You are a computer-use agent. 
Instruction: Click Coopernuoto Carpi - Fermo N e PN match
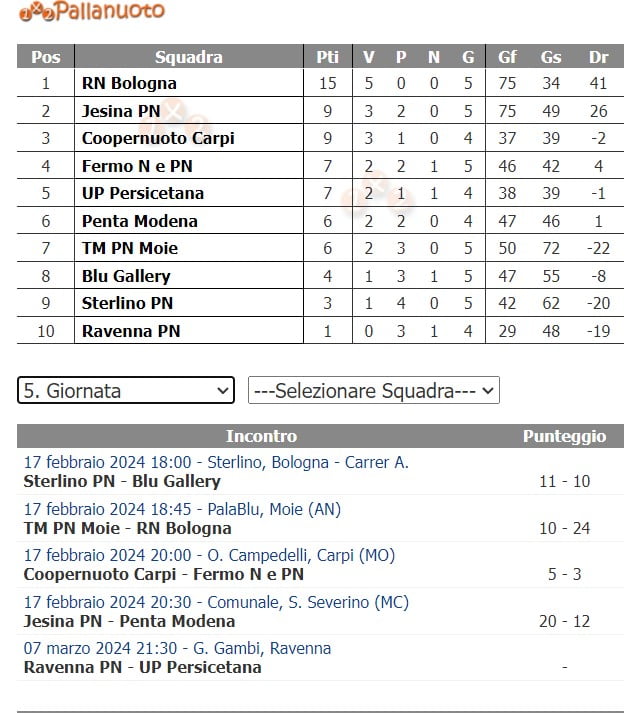pos(163,574)
